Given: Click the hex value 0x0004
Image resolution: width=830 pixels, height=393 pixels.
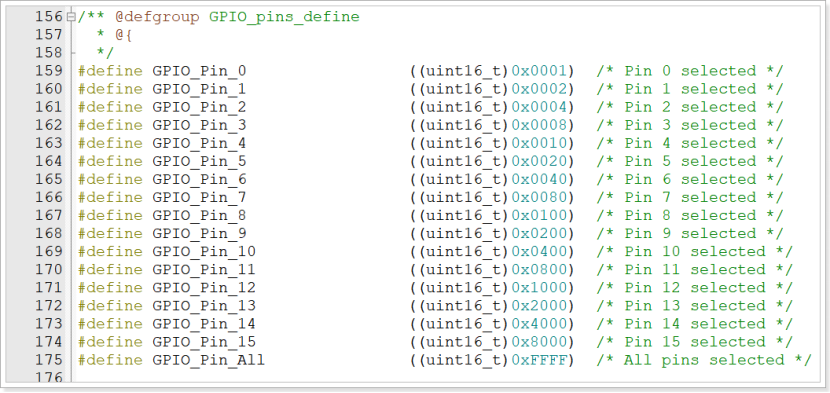Looking at the screenshot, I should [539, 107].
